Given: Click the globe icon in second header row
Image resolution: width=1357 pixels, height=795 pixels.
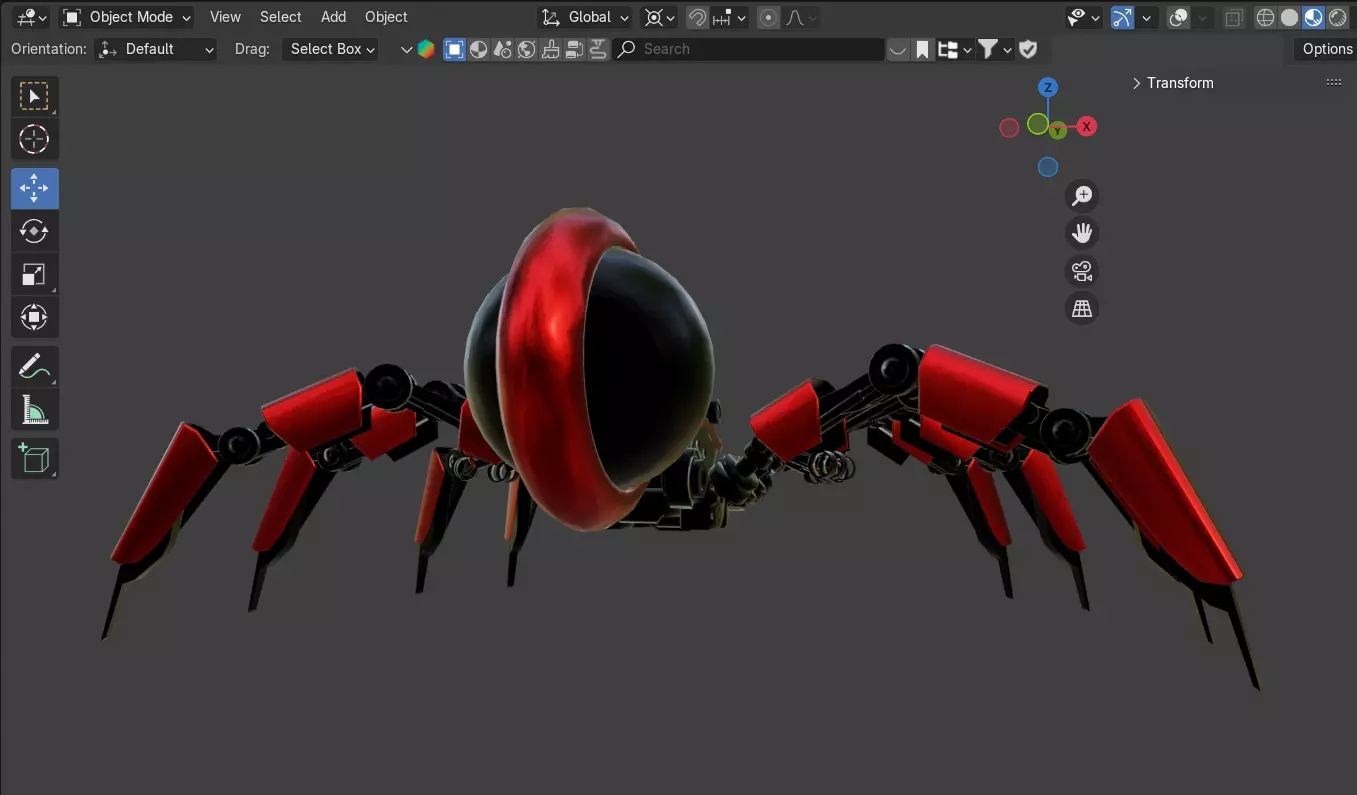Looking at the screenshot, I should coord(527,49).
